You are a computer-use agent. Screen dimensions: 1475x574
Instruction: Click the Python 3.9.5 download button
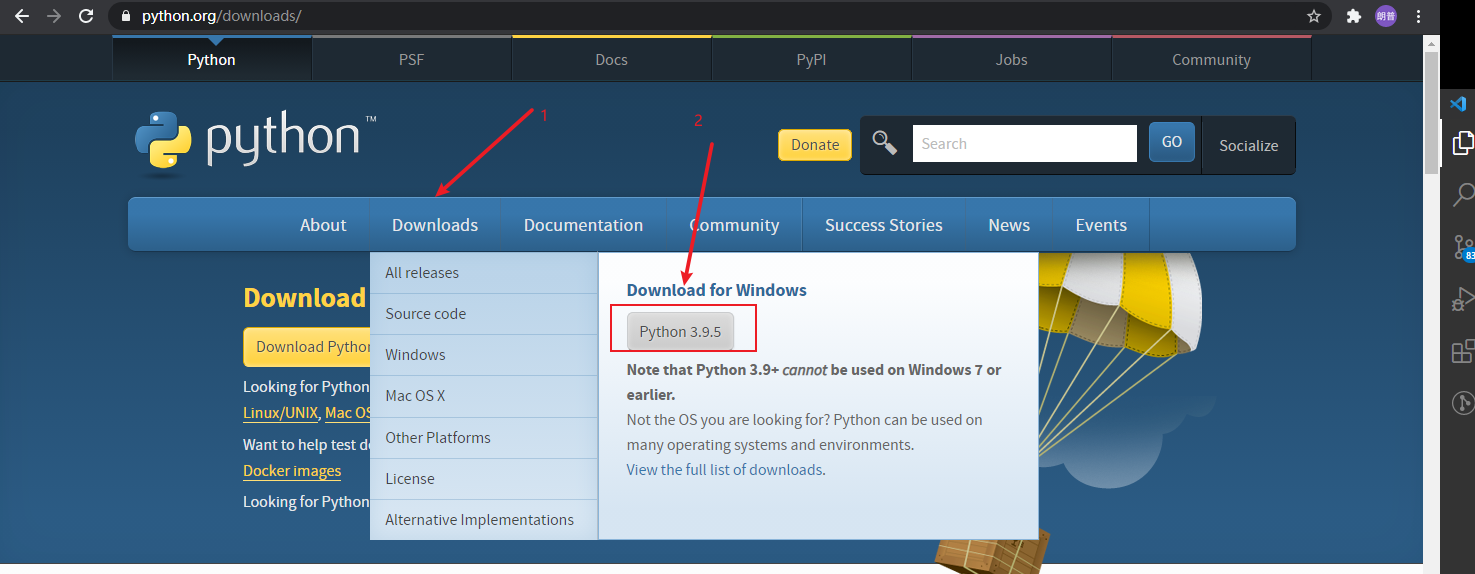(680, 331)
